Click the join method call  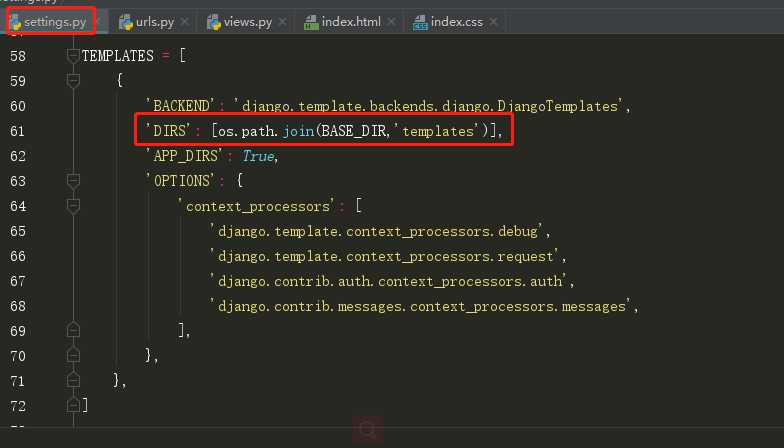point(298,131)
